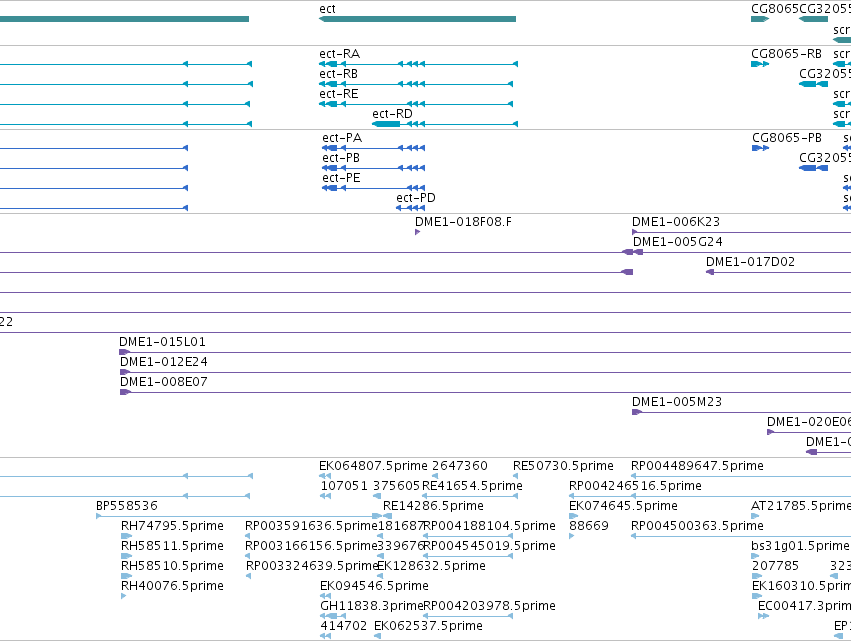Select EST RP004188104.5prime label
The height and width of the screenshot is (641, 851).
coord(489,526)
